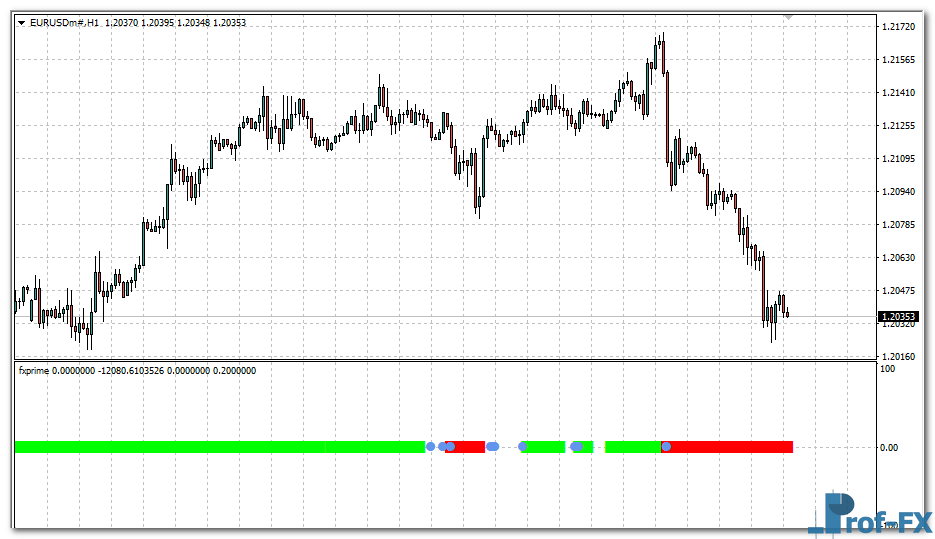The width and height of the screenshot is (935, 539).
Task: Click the green bar just before the final red bar
Action: pos(632,446)
